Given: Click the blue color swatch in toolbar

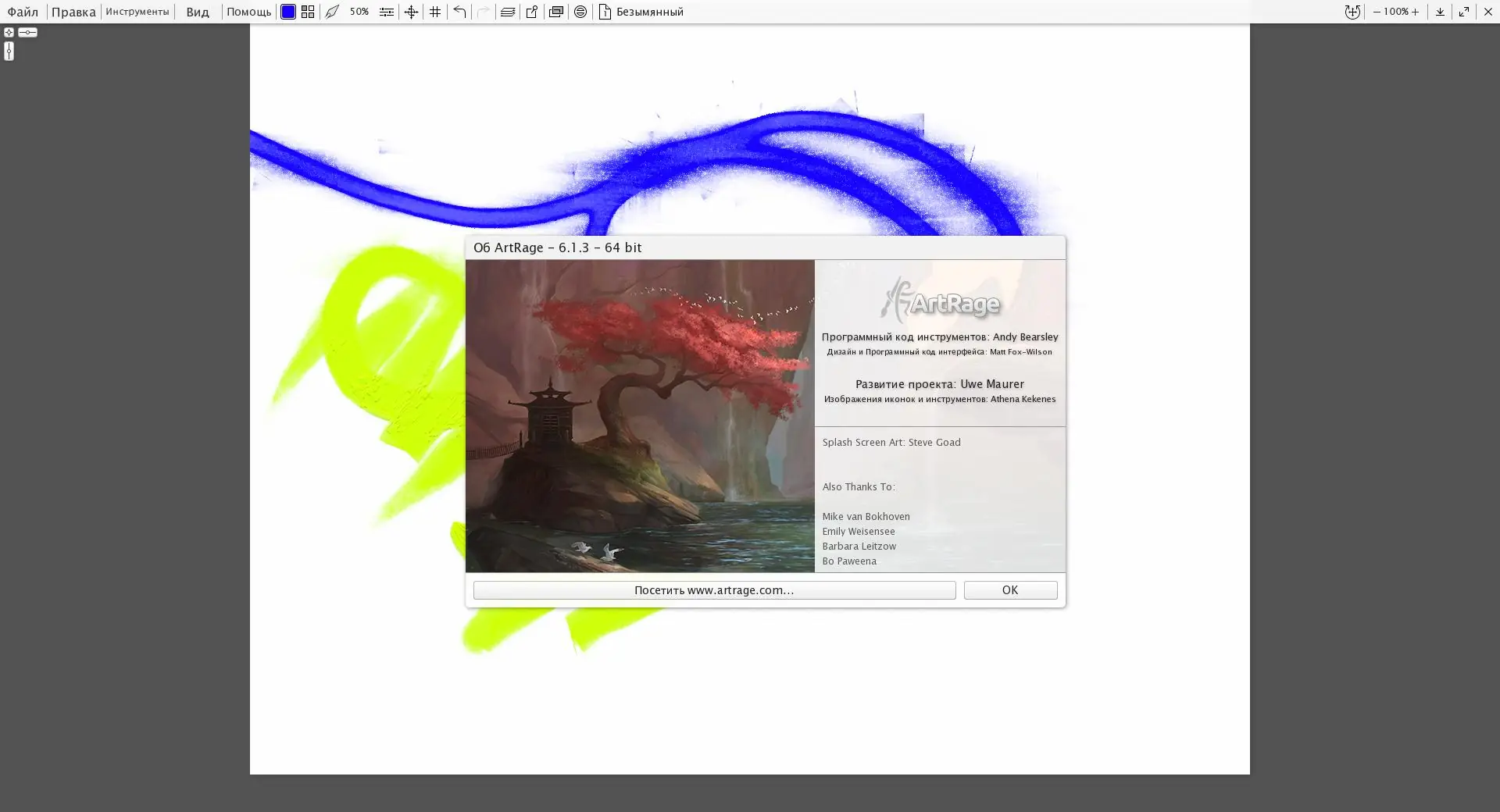Looking at the screenshot, I should coord(288,12).
